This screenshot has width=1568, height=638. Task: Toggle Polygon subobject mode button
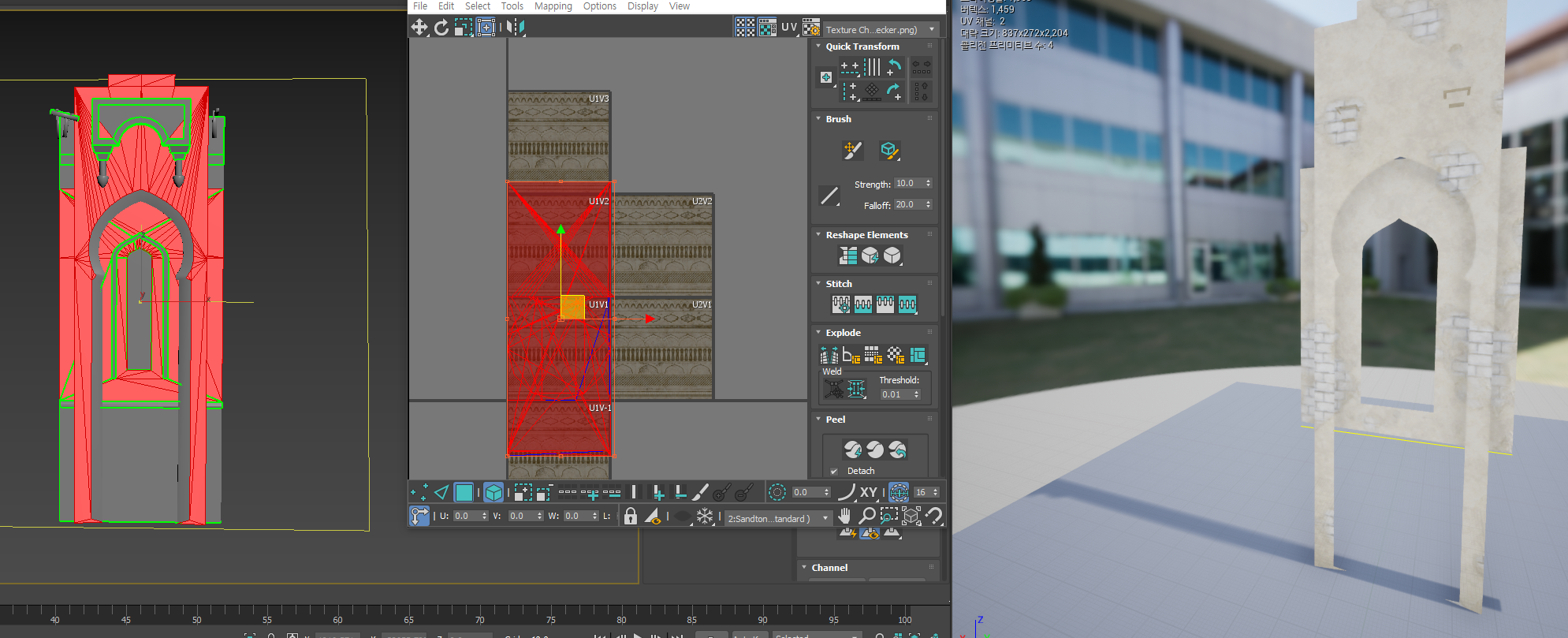pos(464,493)
